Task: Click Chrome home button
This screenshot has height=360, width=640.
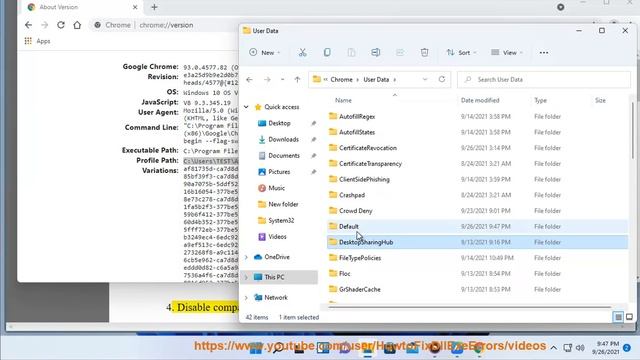Action: (x=77, y=25)
